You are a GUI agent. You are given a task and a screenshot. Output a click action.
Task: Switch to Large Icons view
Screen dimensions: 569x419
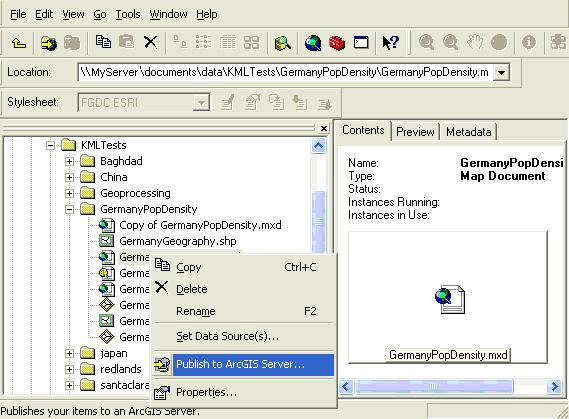click(x=180, y=42)
